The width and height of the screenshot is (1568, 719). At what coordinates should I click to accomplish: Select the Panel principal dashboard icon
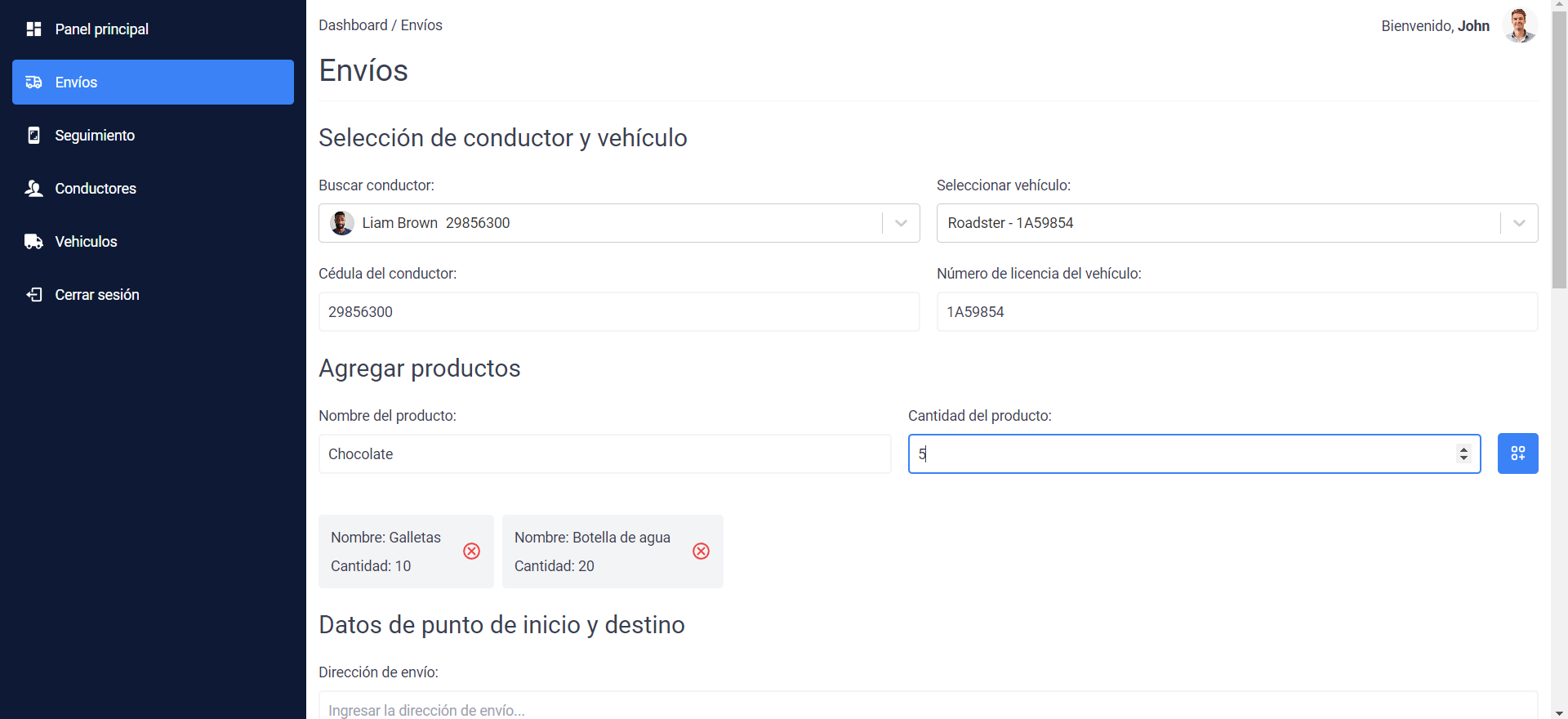tap(33, 29)
